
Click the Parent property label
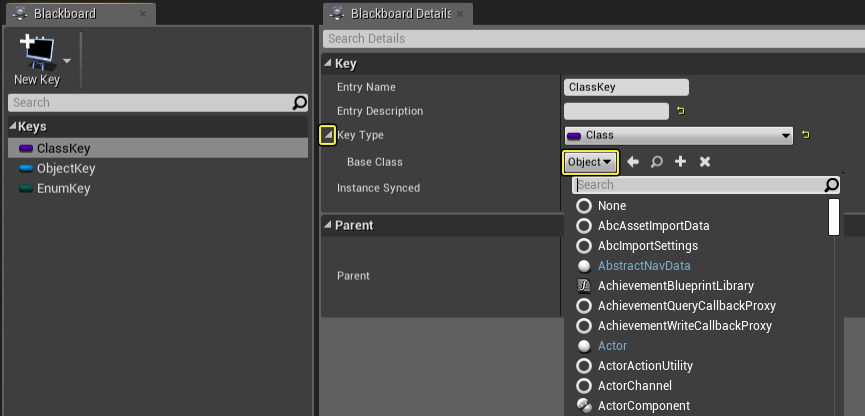point(353,276)
